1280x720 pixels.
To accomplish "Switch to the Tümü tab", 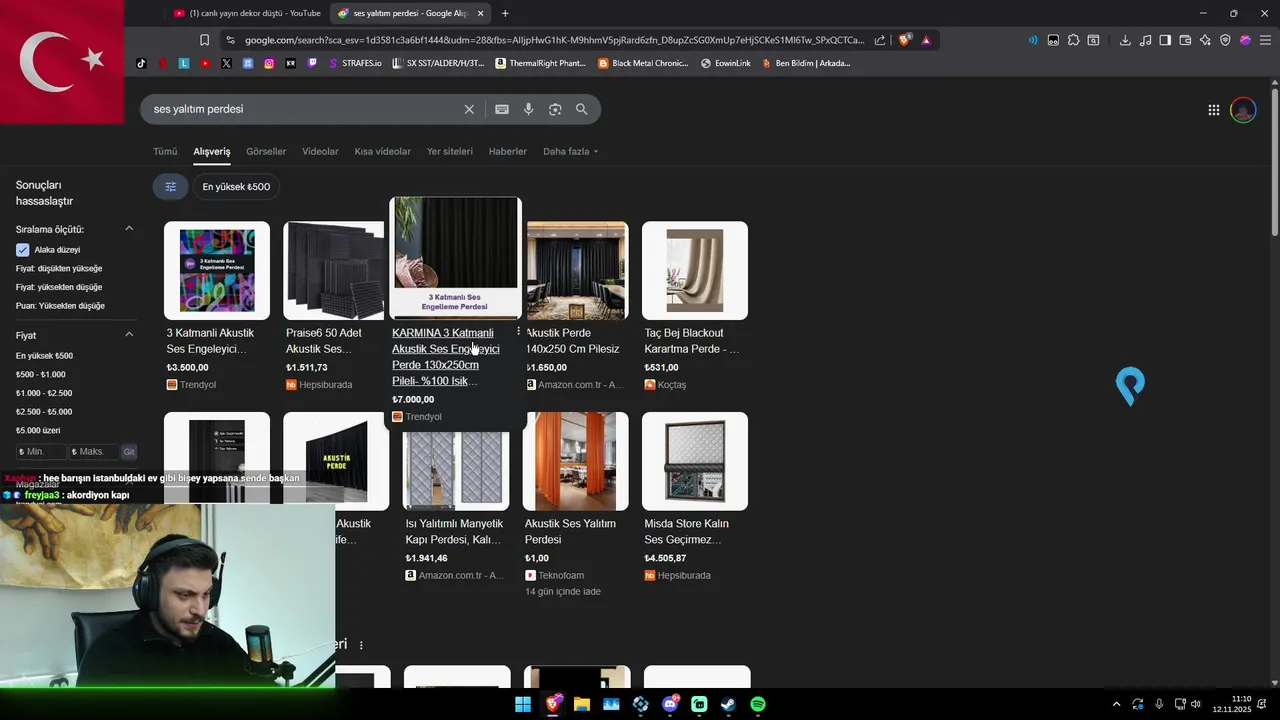I will coord(165,151).
